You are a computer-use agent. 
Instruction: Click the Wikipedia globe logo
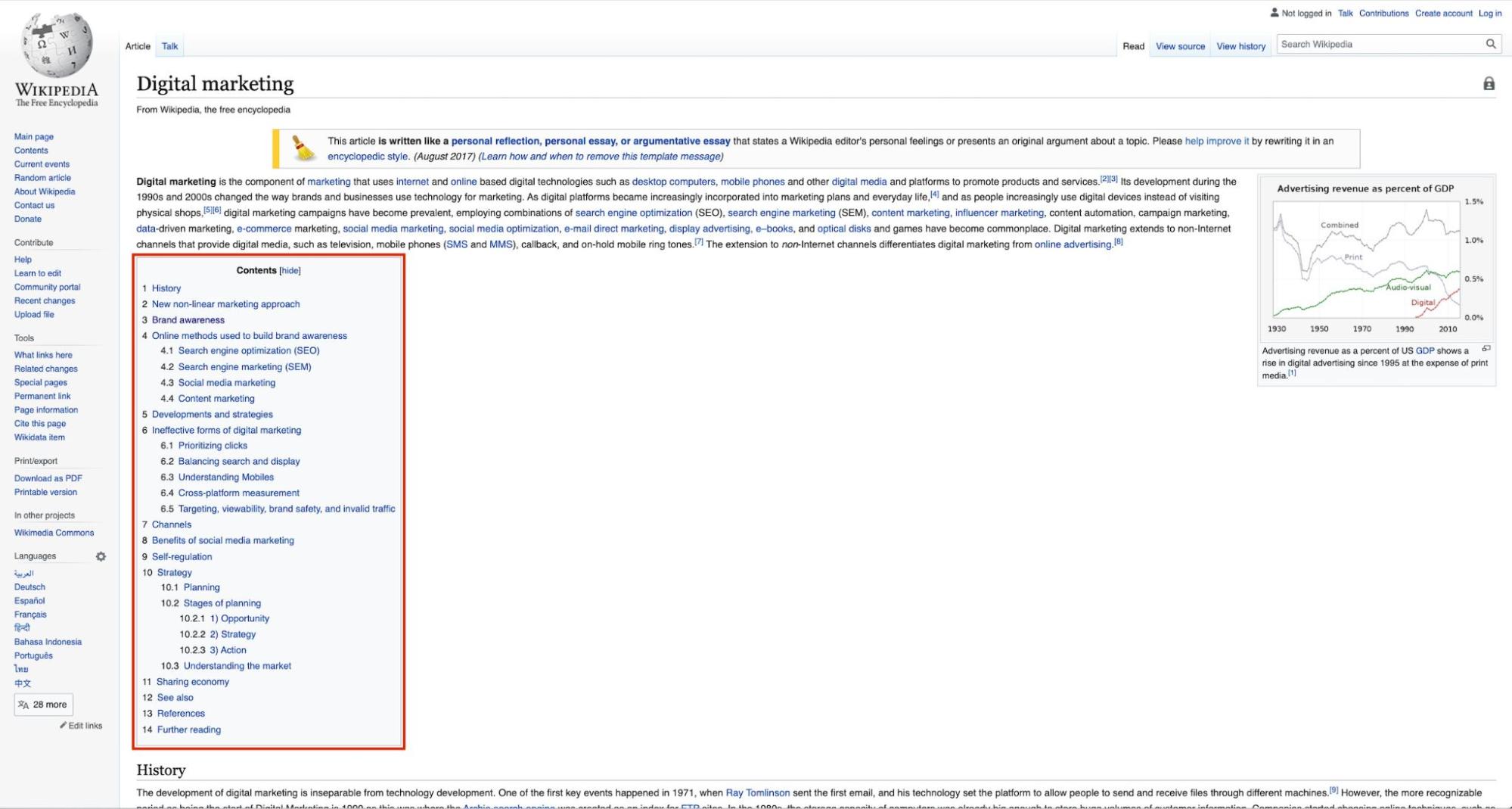57,45
